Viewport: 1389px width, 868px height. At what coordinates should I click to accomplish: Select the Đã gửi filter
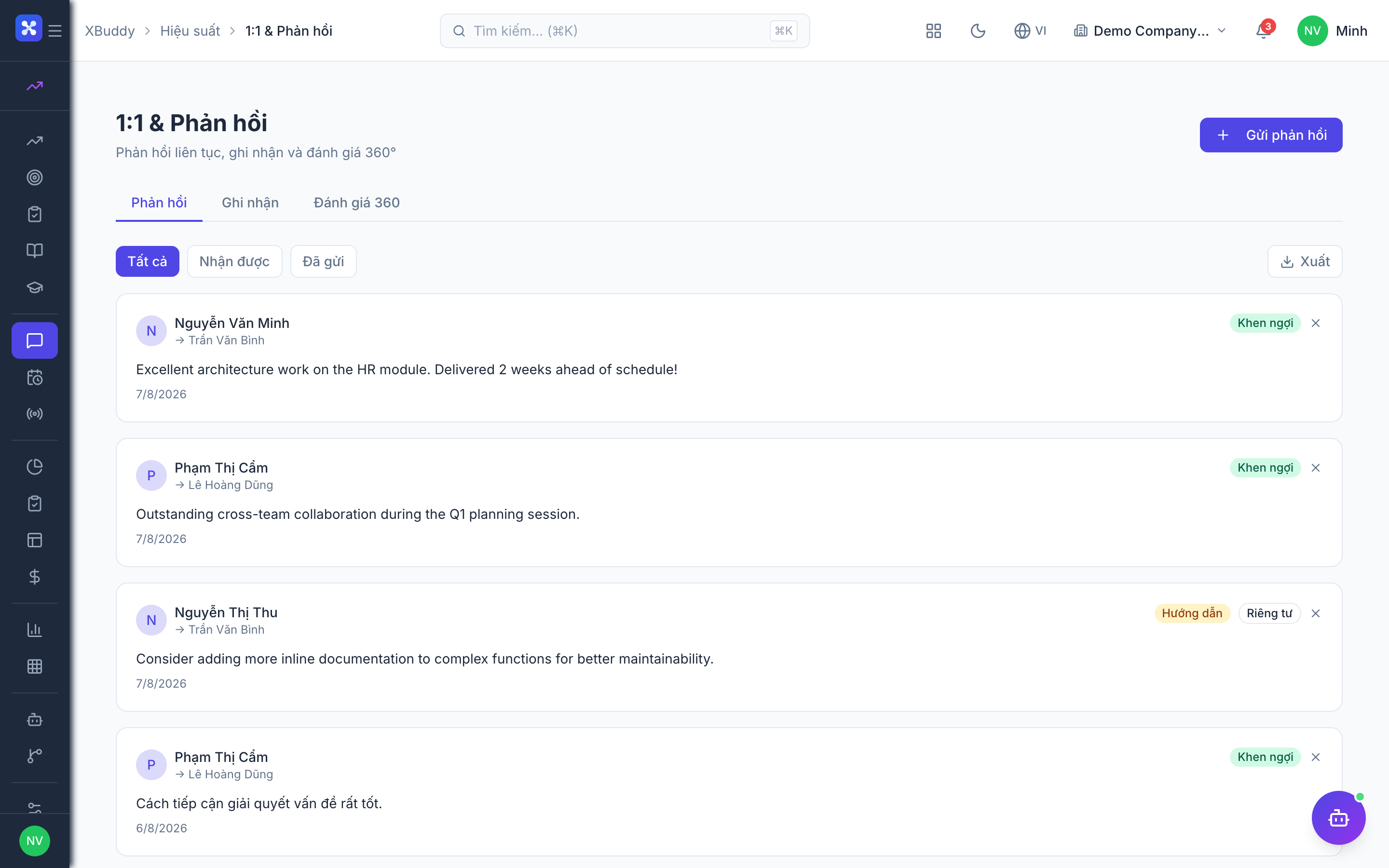(x=323, y=261)
